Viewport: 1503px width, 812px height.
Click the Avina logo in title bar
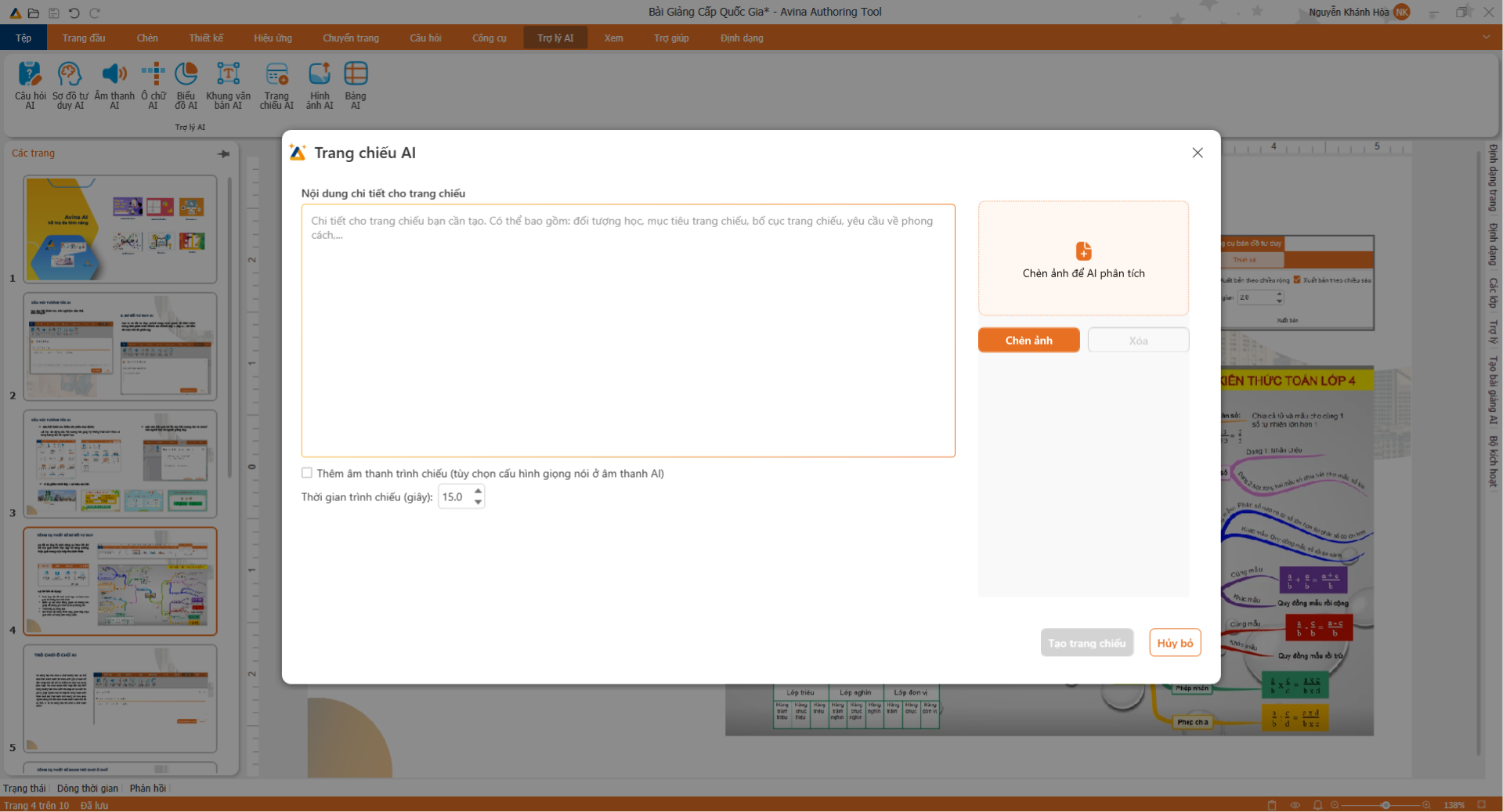click(x=15, y=13)
